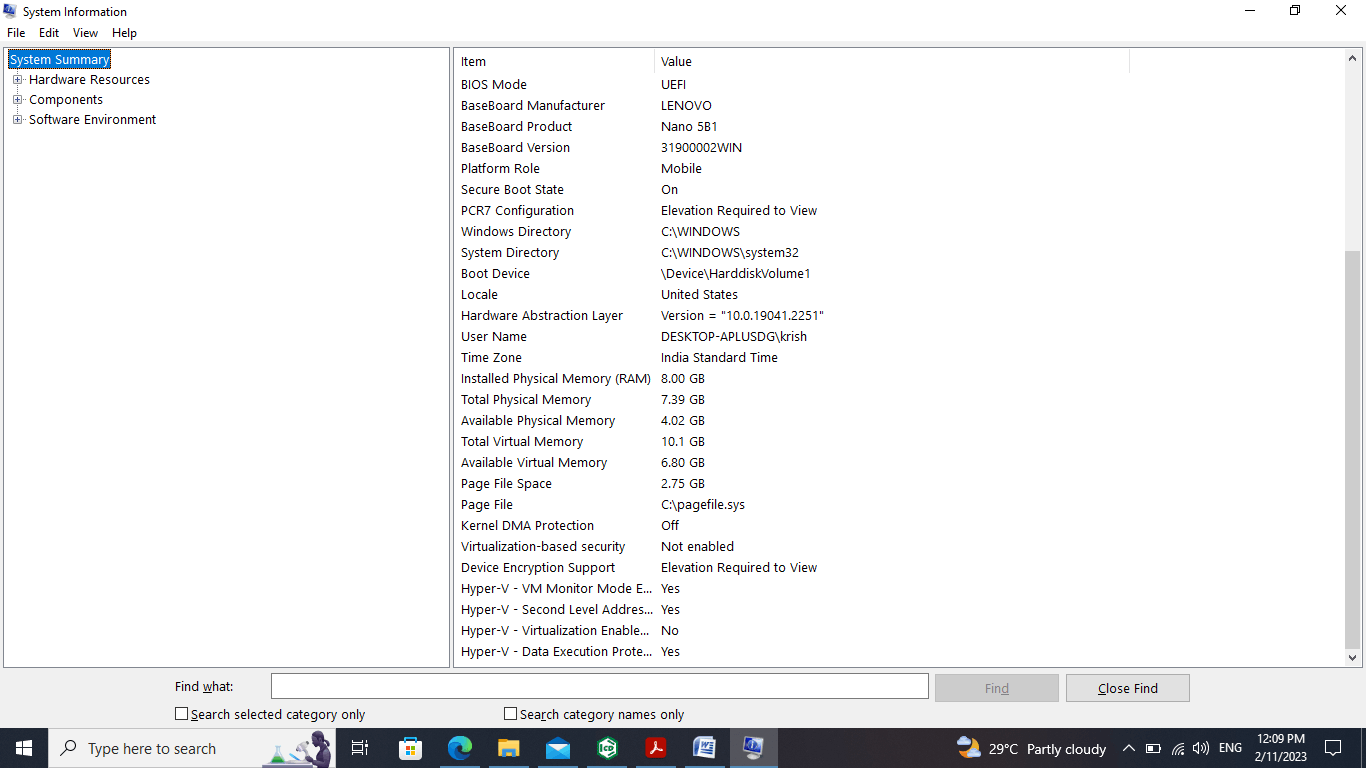Click the battery status tray icon
The height and width of the screenshot is (768, 1366).
[1153, 748]
